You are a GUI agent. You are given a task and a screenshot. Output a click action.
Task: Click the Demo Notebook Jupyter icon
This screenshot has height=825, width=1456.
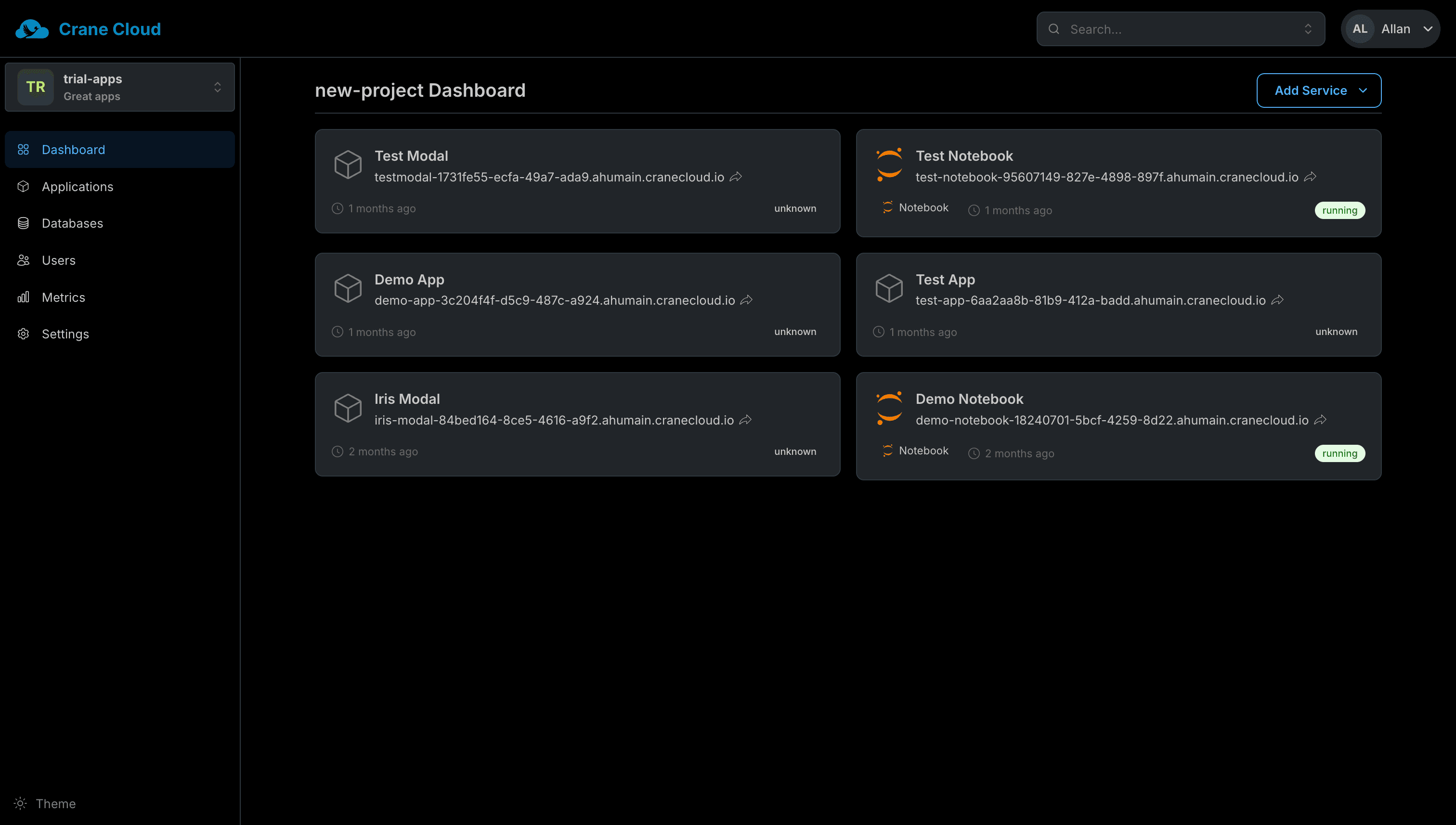pyautogui.click(x=889, y=408)
